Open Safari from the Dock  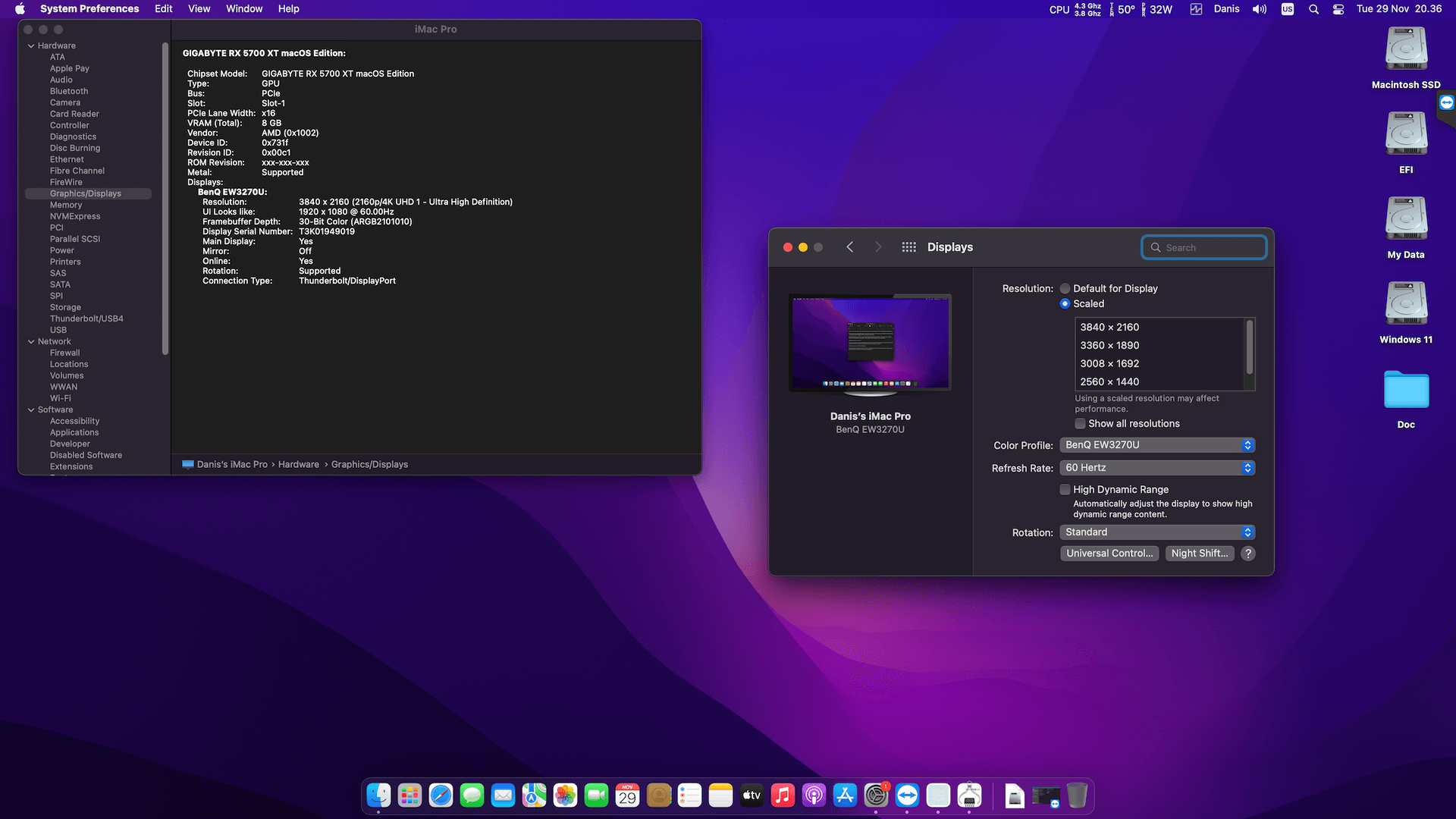click(x=441, y=795)
